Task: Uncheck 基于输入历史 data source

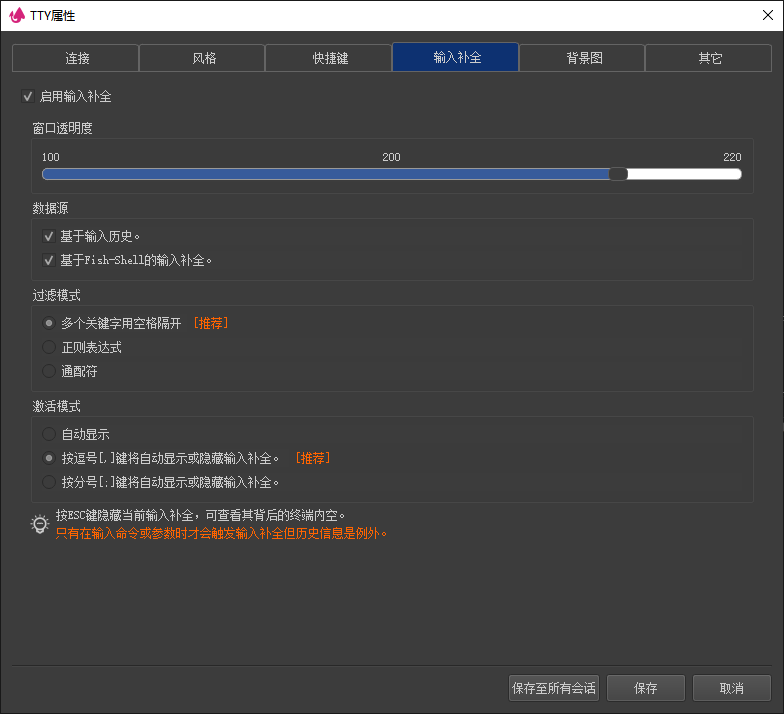Action: (48, 236)
